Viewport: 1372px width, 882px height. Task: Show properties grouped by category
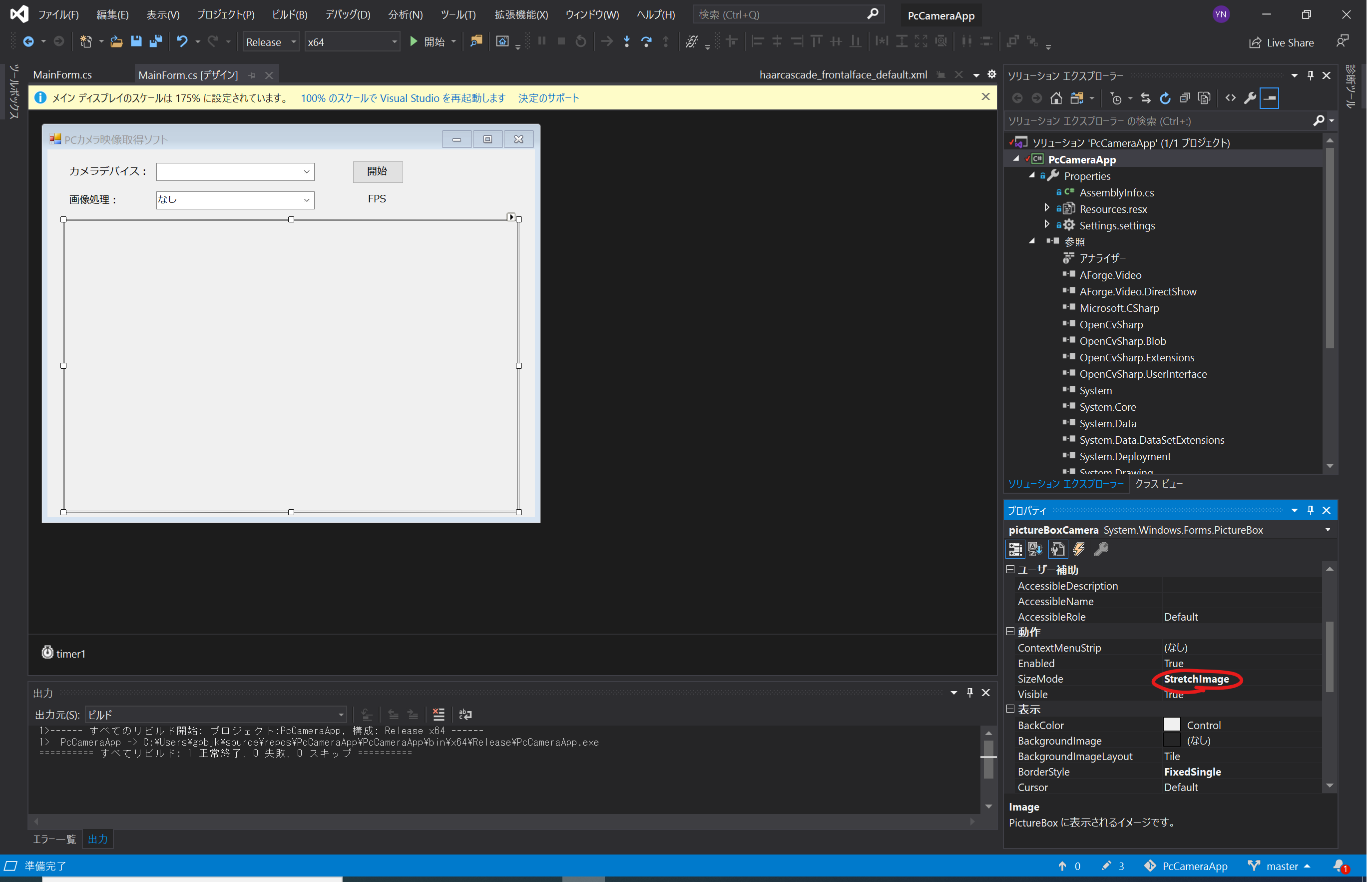coord(1016,550)
